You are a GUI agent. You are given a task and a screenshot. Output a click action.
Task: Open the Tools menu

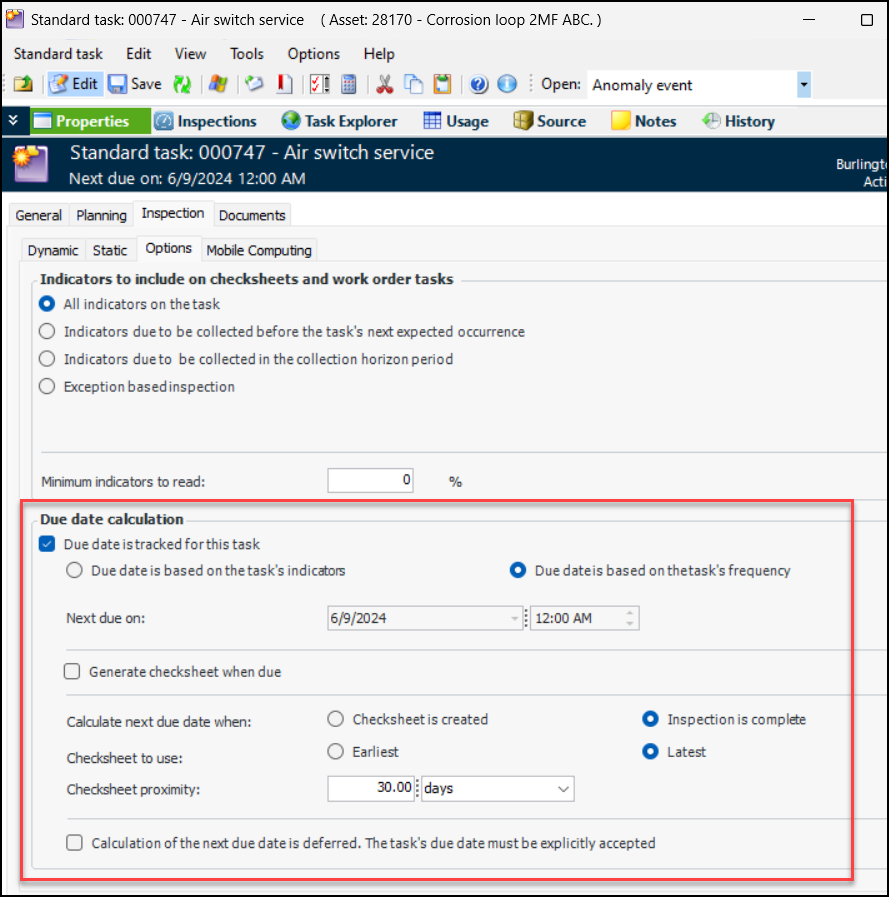coord(247,54)
